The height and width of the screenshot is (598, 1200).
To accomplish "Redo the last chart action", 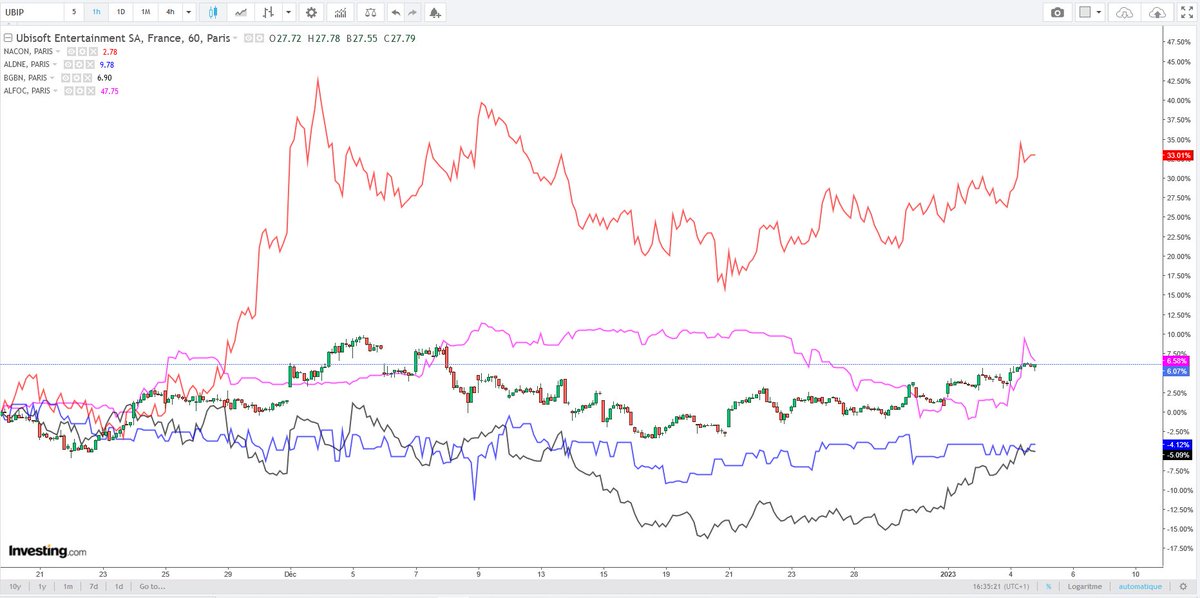I will tap(412, 12).
